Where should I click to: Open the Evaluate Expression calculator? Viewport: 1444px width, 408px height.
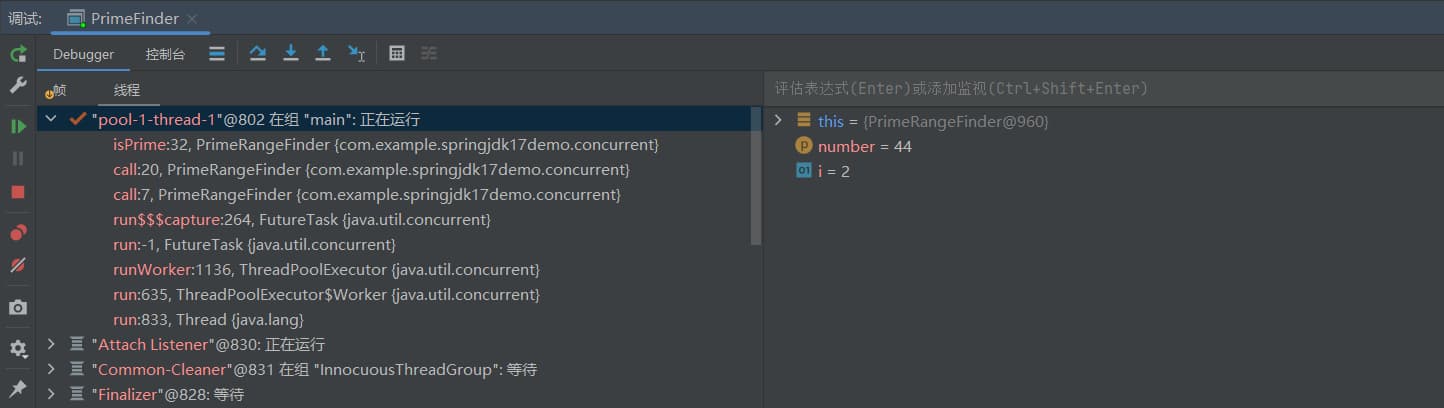[x=397, y=54]
